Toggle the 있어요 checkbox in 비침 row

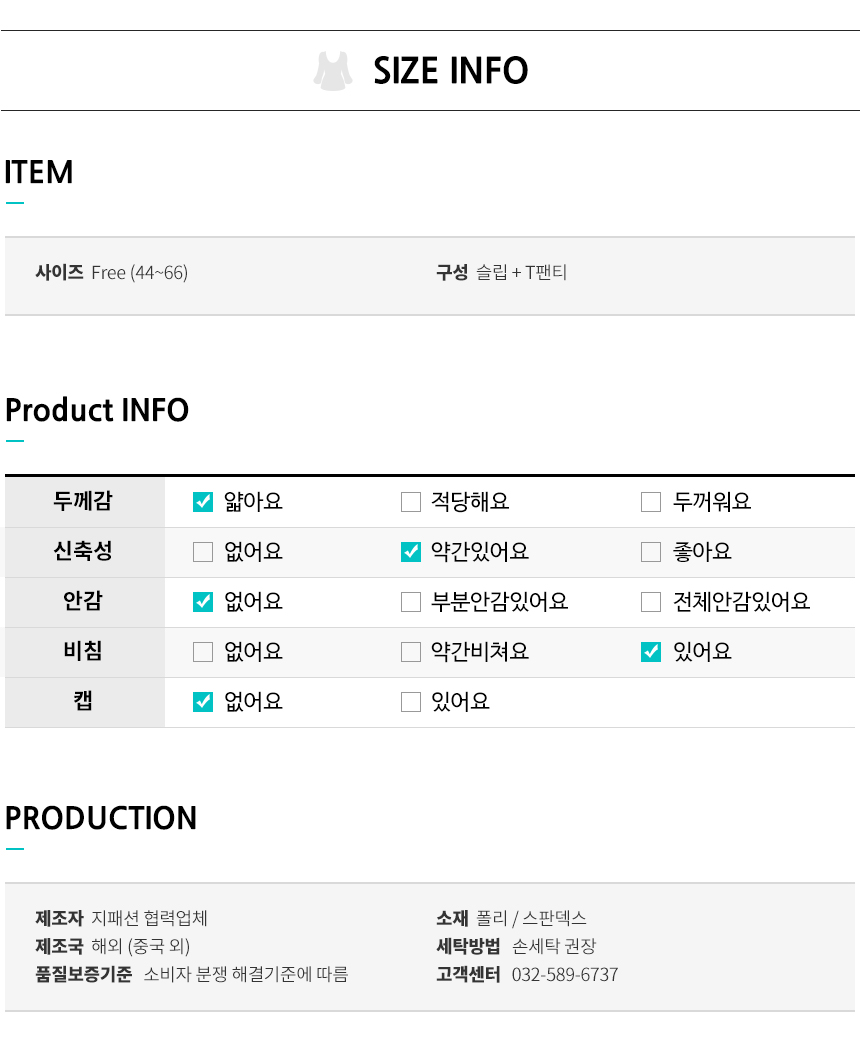click(651, 652)
